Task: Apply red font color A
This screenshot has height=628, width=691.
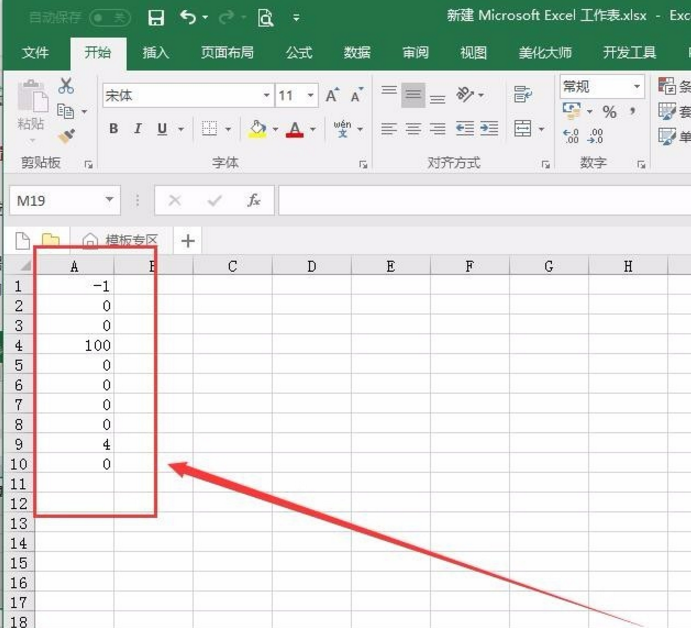Action: click(x=295, y=129)
